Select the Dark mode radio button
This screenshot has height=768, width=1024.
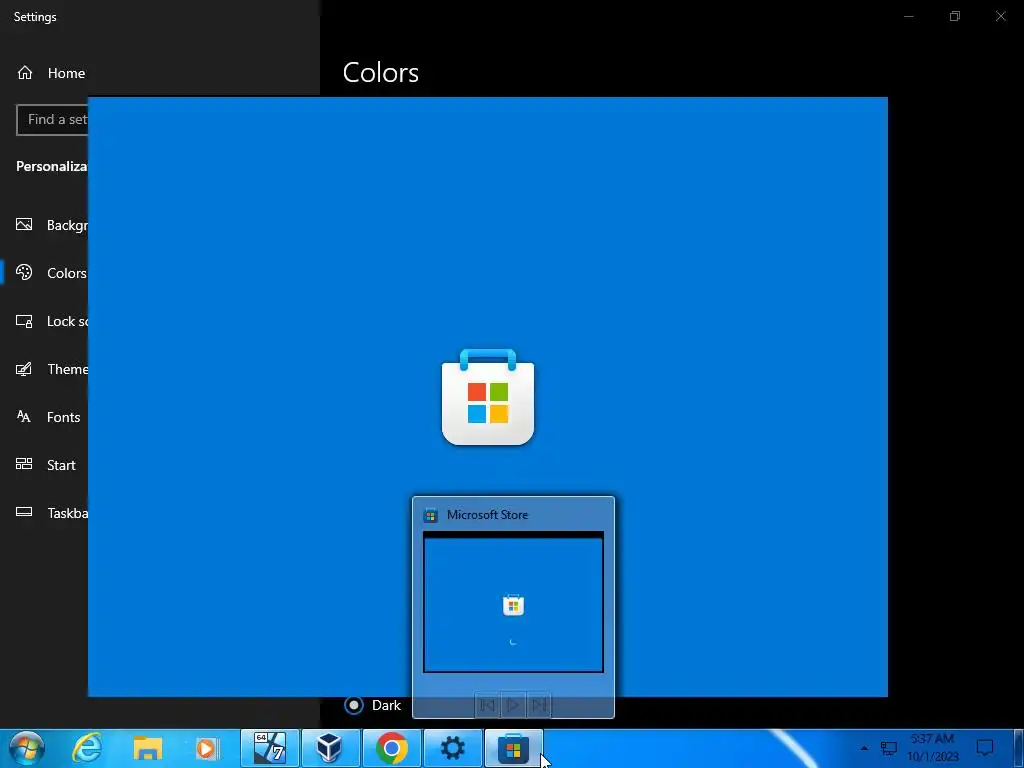354,705
